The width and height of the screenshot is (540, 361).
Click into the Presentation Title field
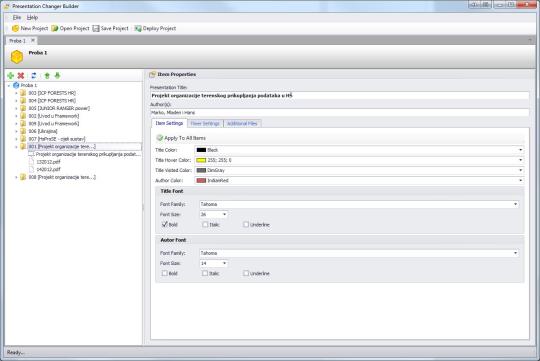pos(340,95)
